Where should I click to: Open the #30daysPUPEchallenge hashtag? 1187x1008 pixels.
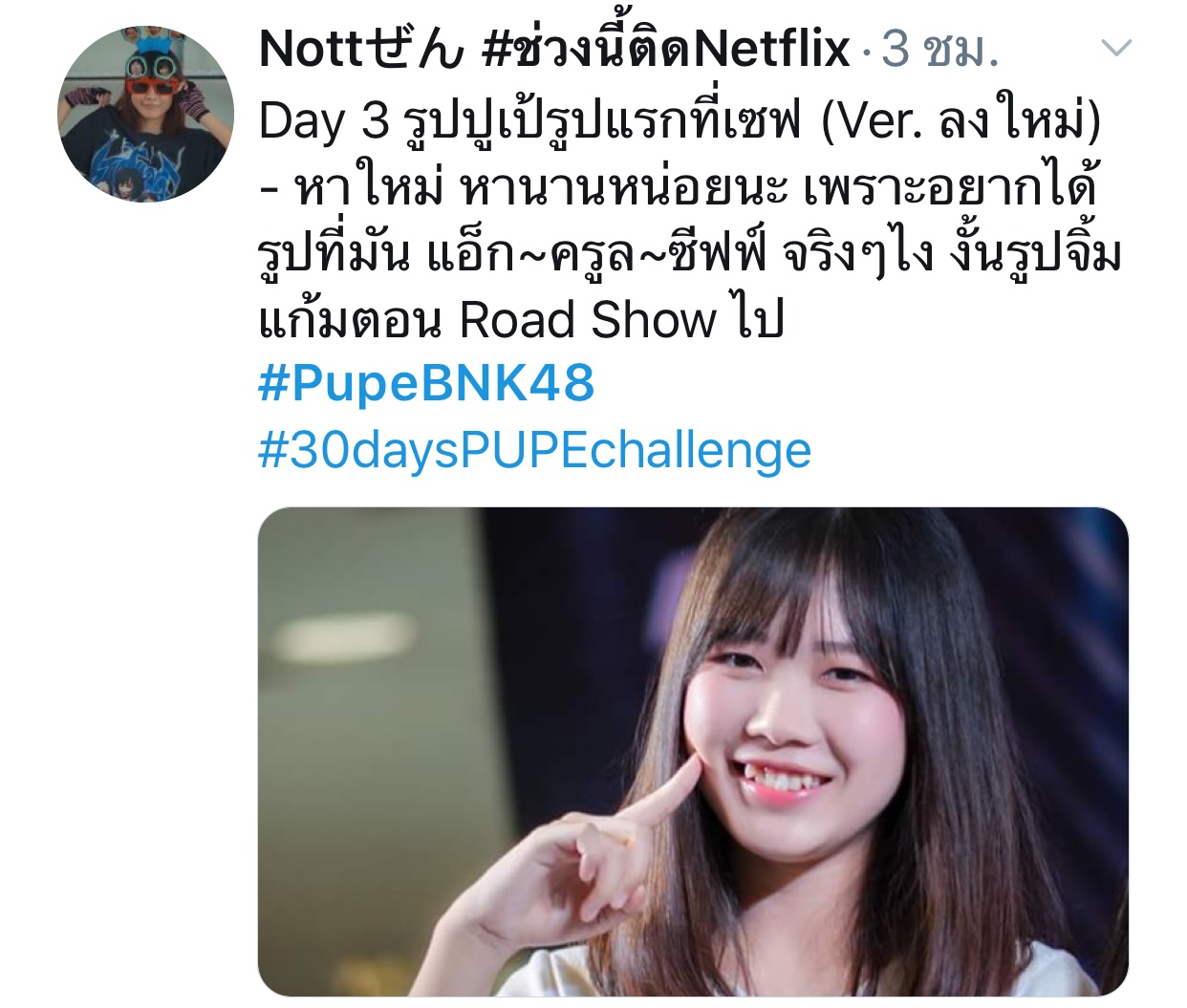coord(534,450)
